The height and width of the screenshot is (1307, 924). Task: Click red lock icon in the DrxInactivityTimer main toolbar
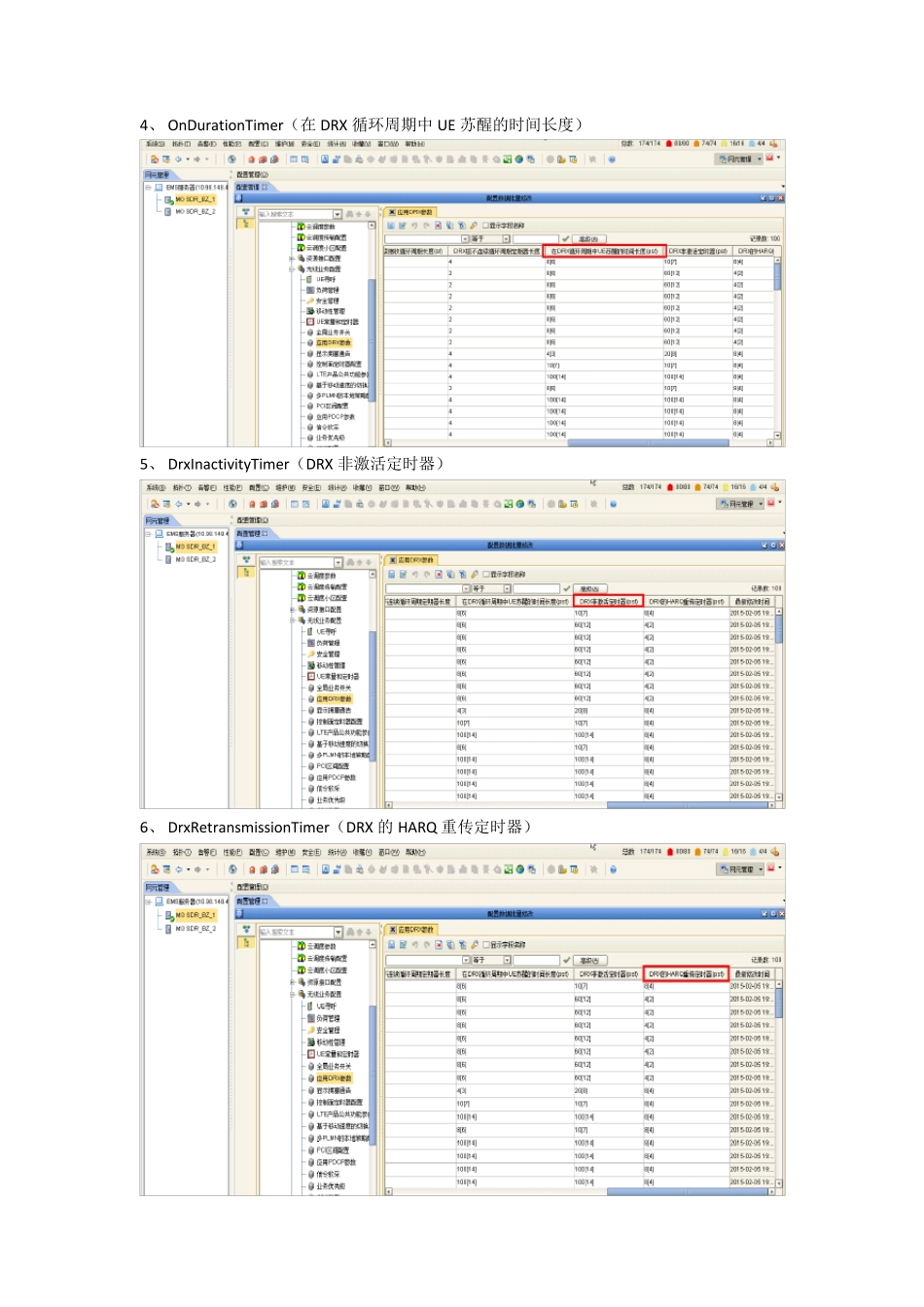tap(252, 504)
